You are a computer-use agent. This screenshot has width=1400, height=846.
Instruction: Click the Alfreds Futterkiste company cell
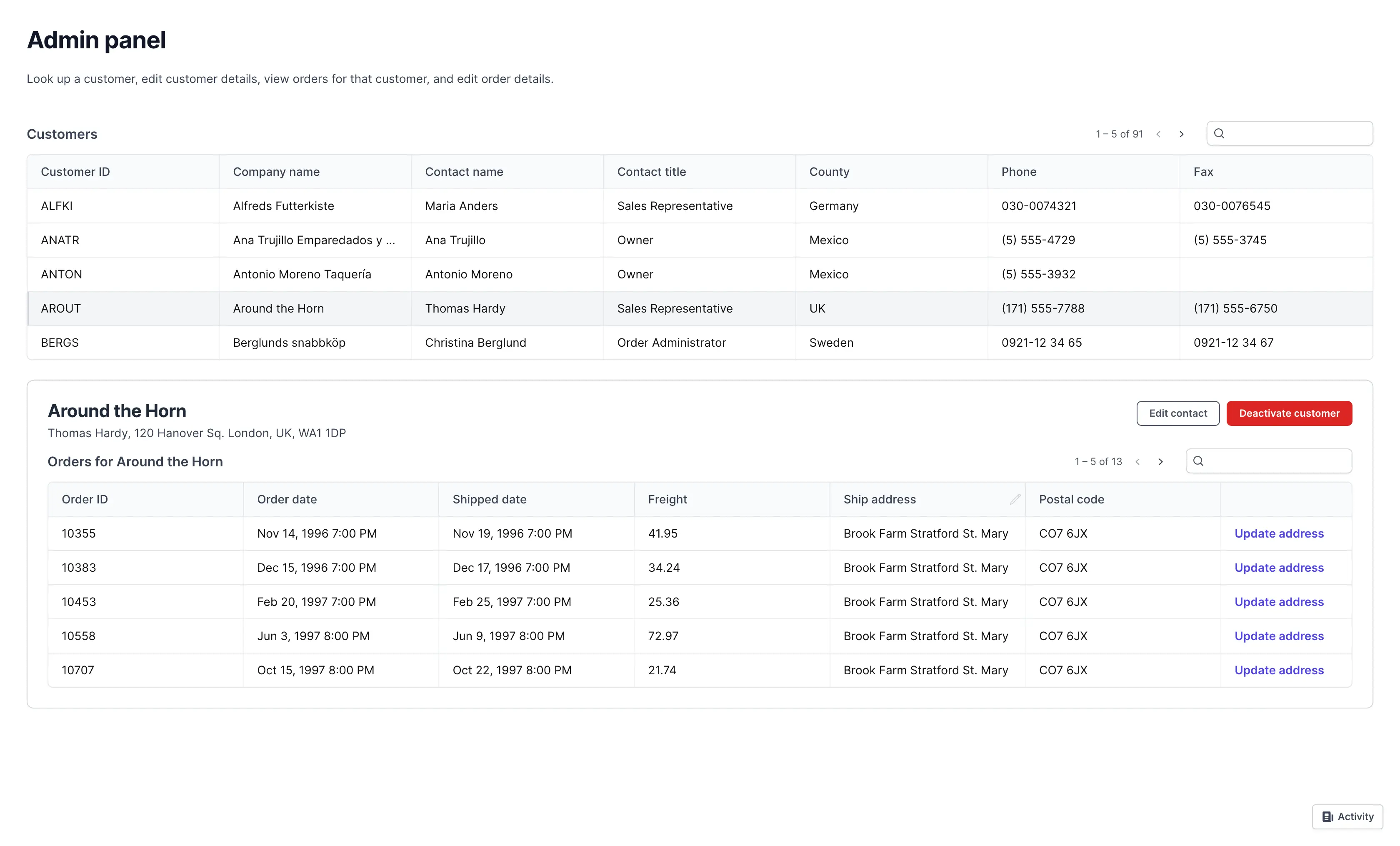315,206
